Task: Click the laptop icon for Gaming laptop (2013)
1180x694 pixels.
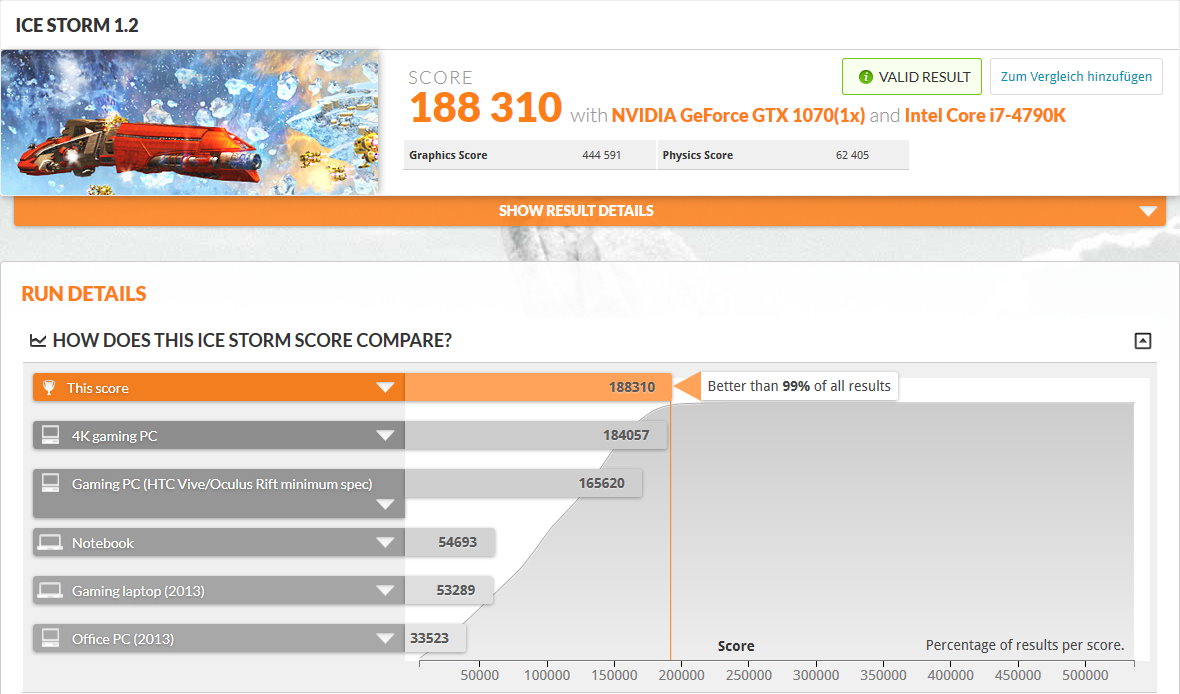Action: click(x=50, y=590)
